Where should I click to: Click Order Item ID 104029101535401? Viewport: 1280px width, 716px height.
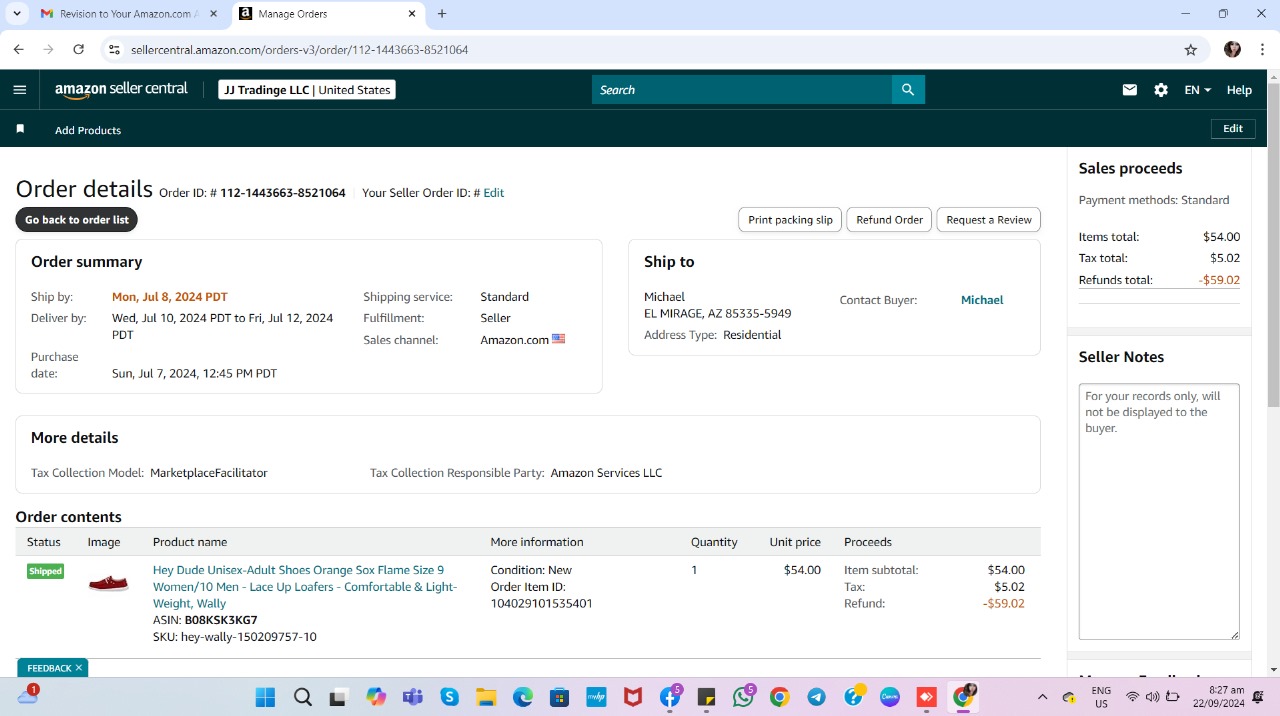[541, 595]
